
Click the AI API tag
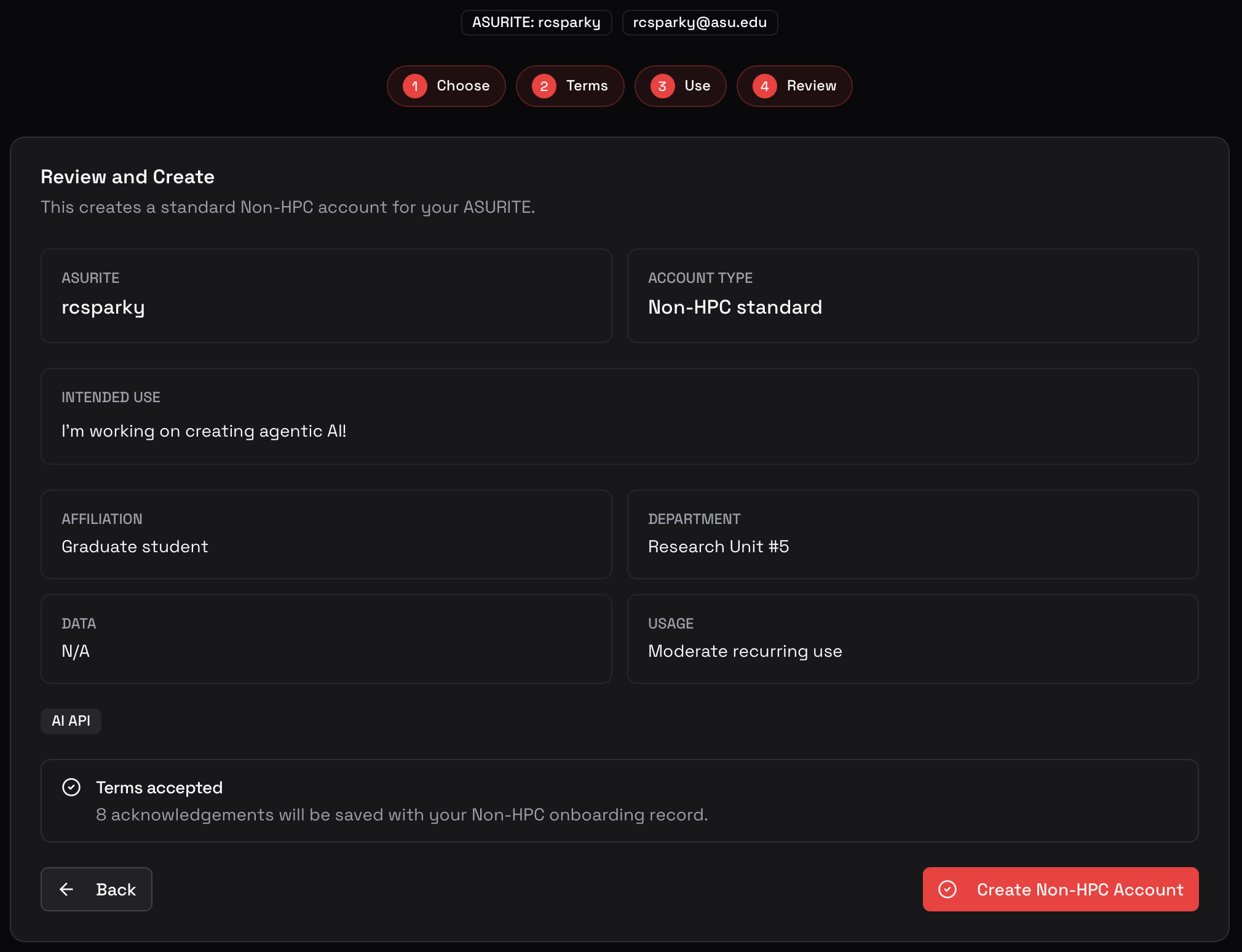[71, 721]
